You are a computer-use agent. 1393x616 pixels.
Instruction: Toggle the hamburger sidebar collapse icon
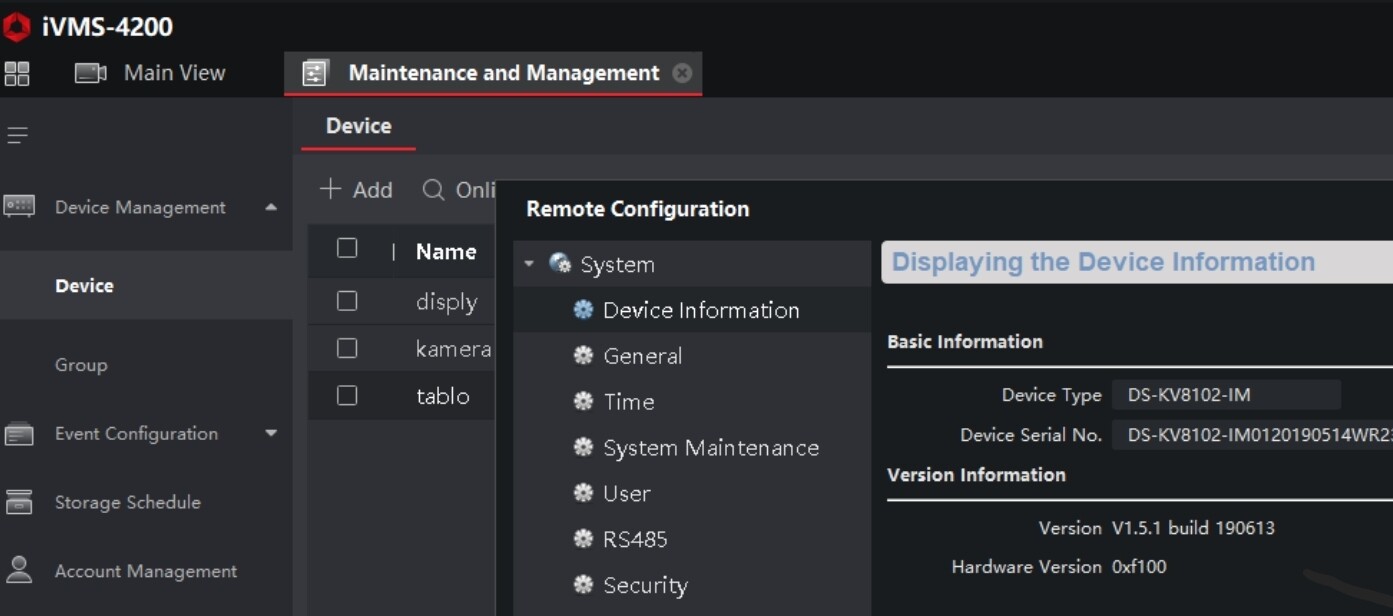pos(17,135)
